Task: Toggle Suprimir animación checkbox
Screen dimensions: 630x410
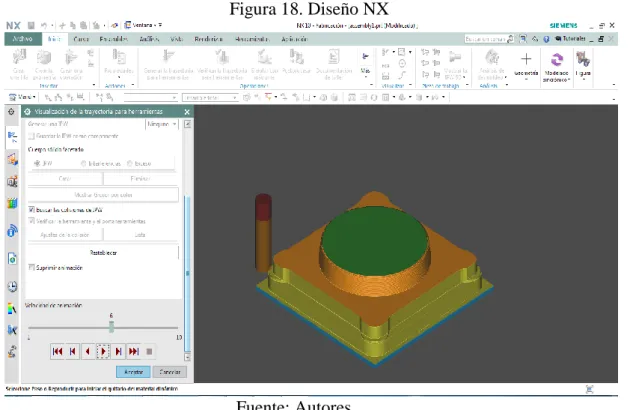Action: click(31, 267)
